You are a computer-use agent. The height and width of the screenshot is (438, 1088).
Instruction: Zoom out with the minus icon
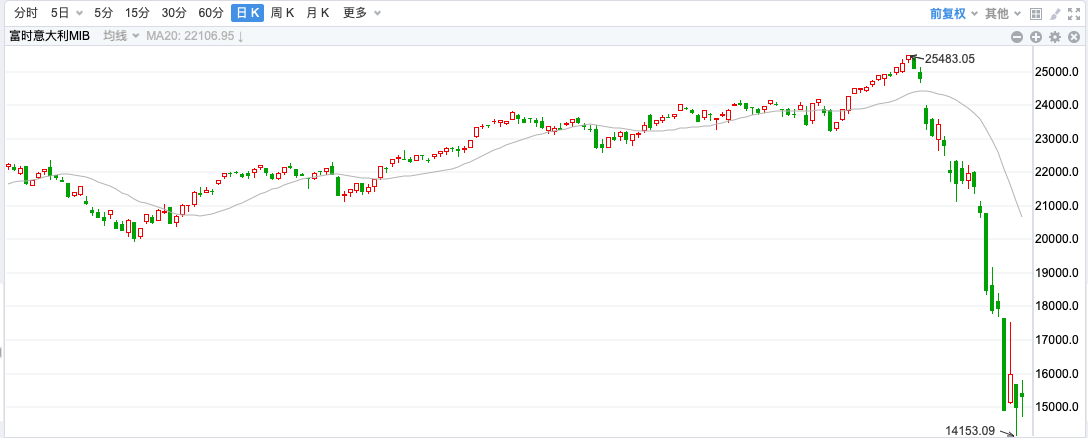(x=1017, y=37)
